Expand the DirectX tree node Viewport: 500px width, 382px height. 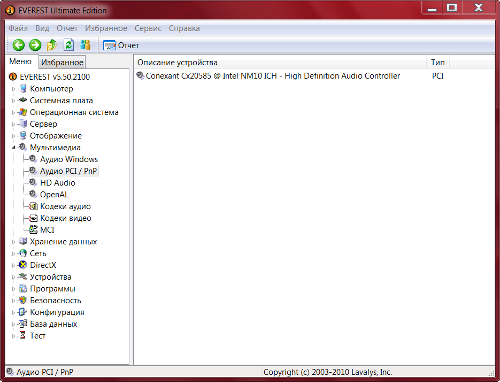[14, 265]
